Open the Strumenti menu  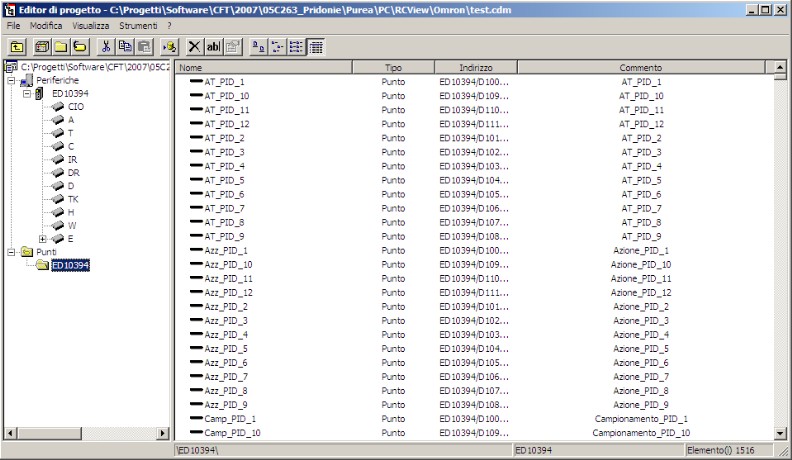[x=138, y=25]
